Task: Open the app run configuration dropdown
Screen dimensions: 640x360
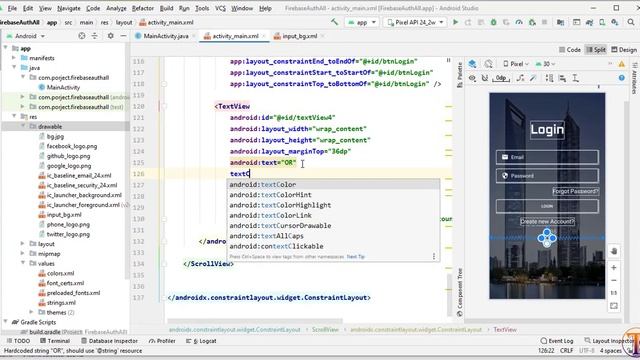Action: [362, 22]
